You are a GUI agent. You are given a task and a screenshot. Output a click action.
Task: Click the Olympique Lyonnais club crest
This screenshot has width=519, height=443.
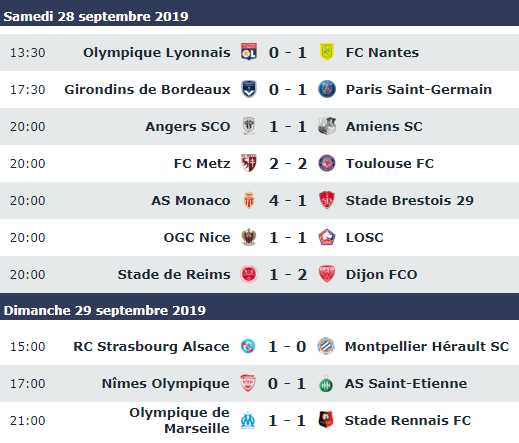[x=249, y=52]
